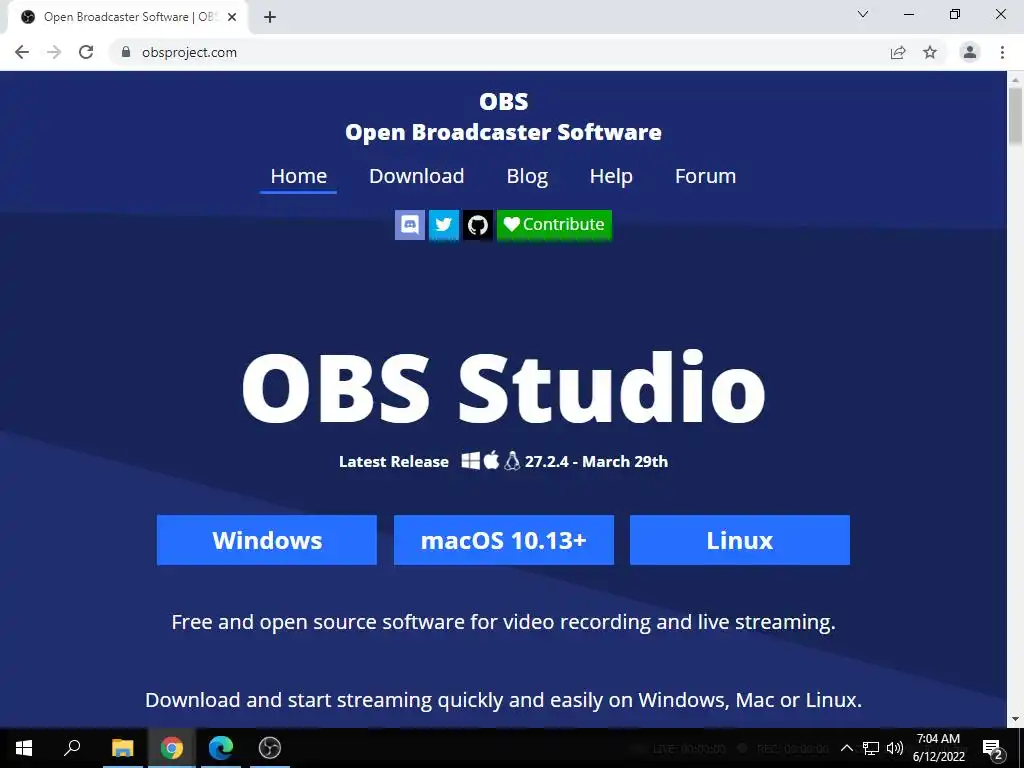Click the page vertical scrollbar thumb

[1015, 116]
